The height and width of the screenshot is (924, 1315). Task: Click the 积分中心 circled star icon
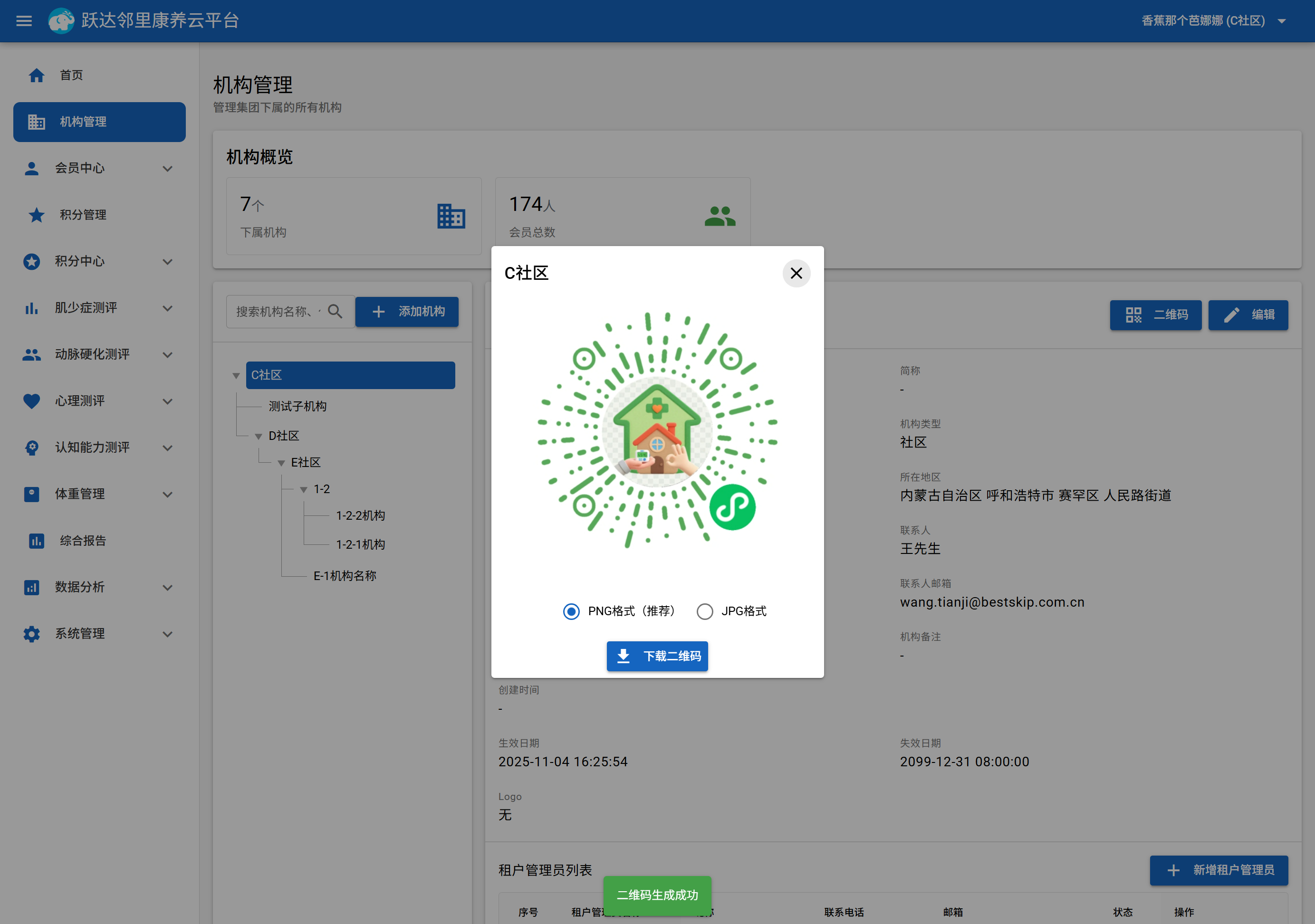pos(31,262)
